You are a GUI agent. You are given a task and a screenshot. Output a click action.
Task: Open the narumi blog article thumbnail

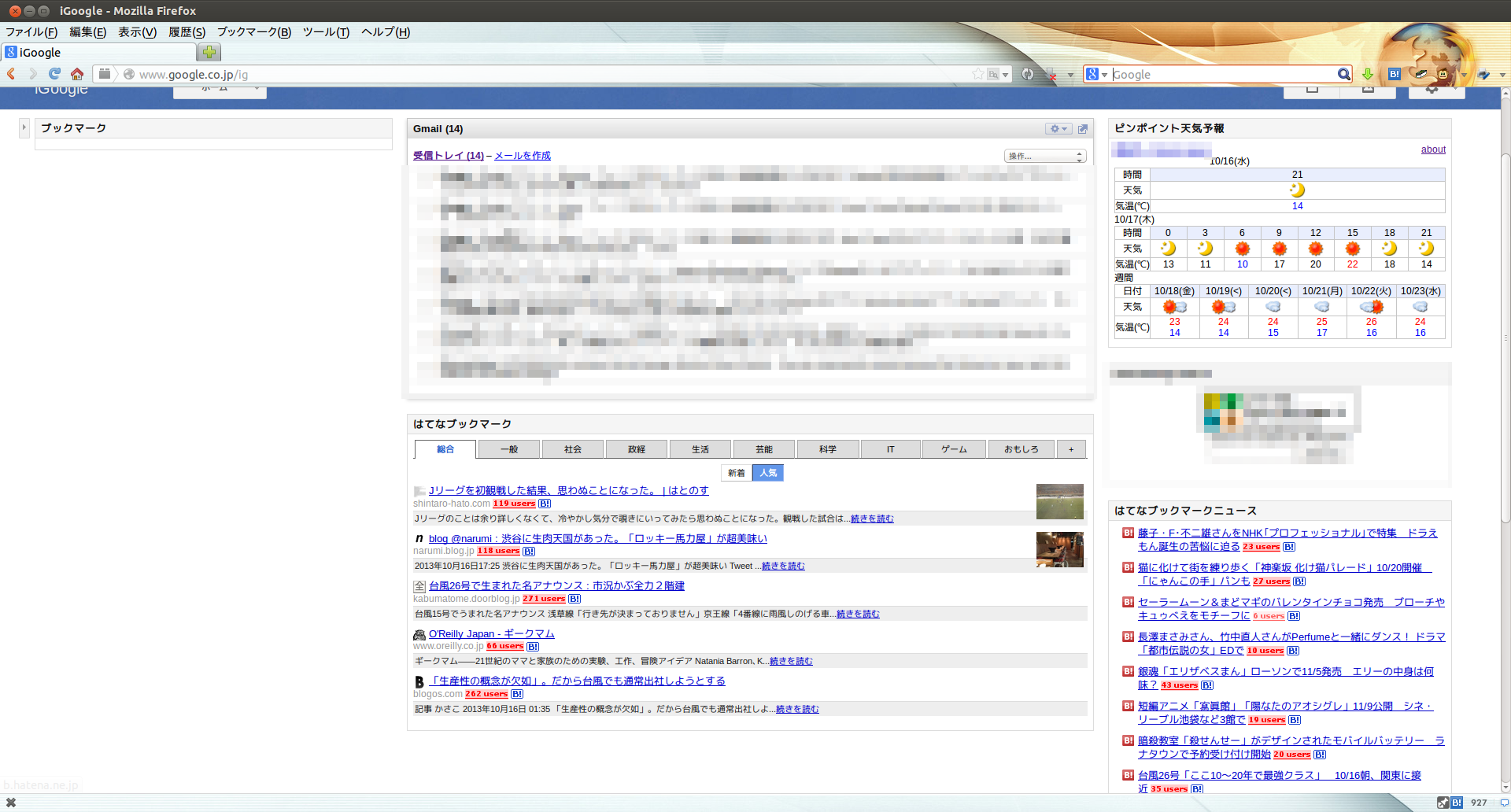point(1060,549)
